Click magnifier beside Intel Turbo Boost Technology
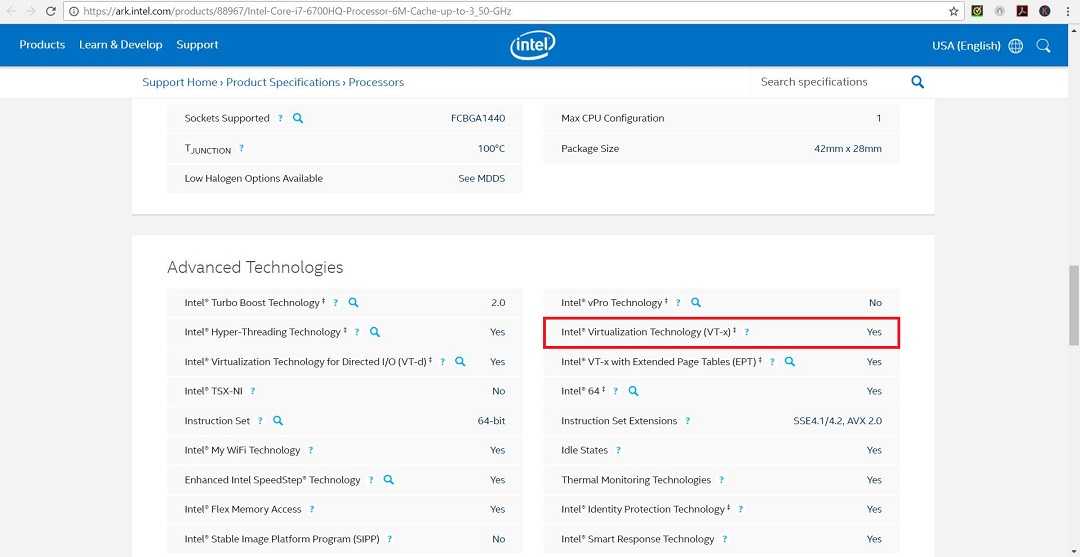This screenshot has width=1080, height=557. tap(353, 303)
